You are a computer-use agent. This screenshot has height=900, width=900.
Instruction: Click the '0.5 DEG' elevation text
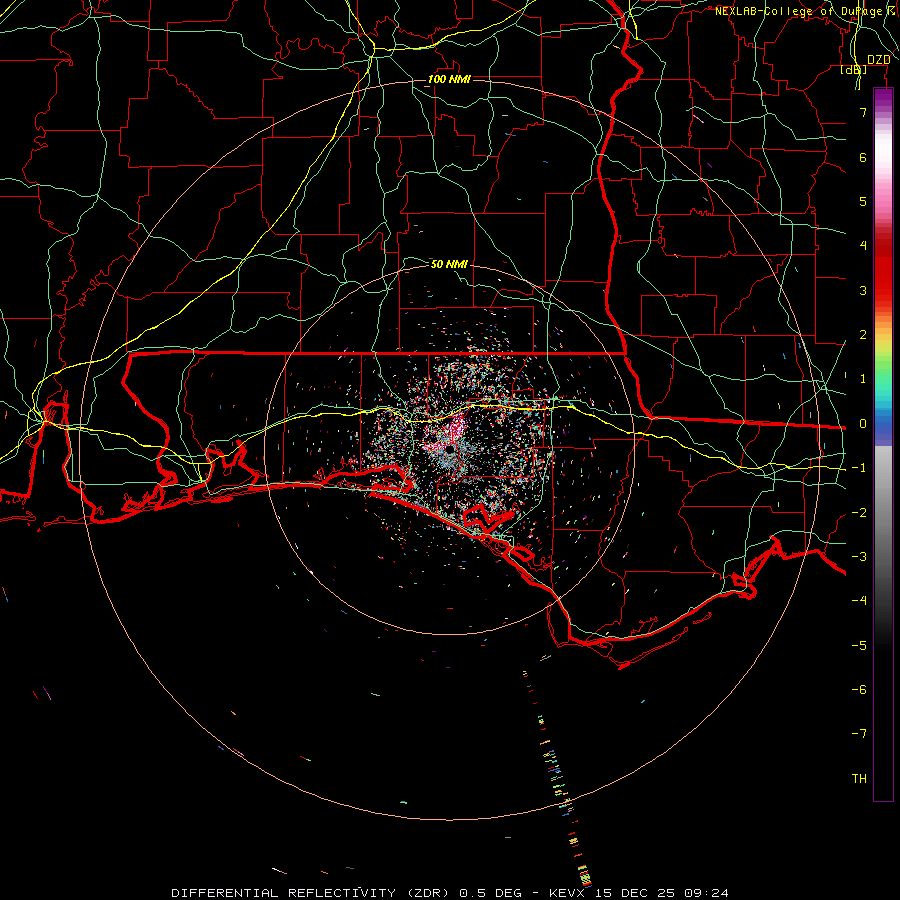491,893
